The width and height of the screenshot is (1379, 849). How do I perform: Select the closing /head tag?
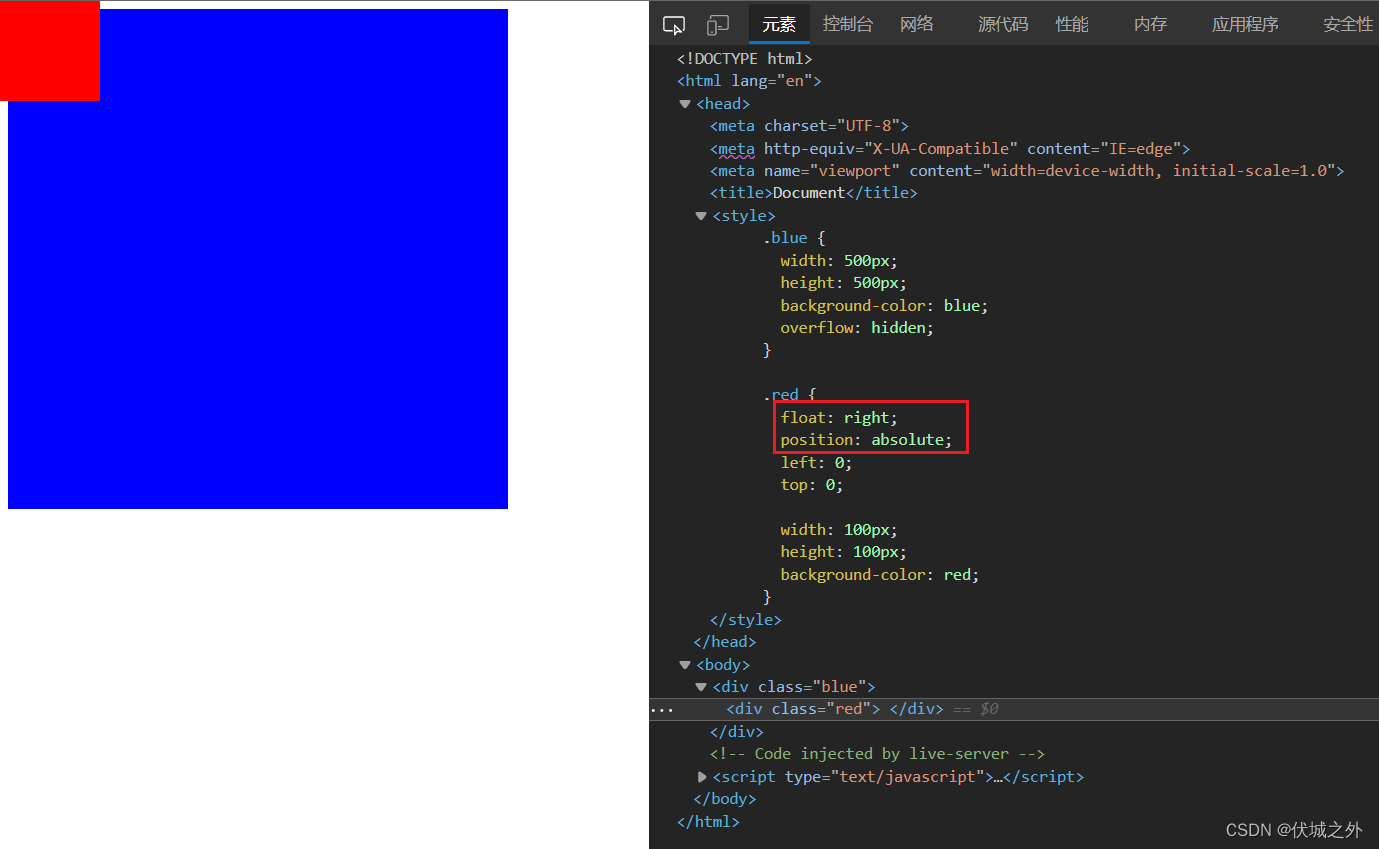tap(725, 642)
